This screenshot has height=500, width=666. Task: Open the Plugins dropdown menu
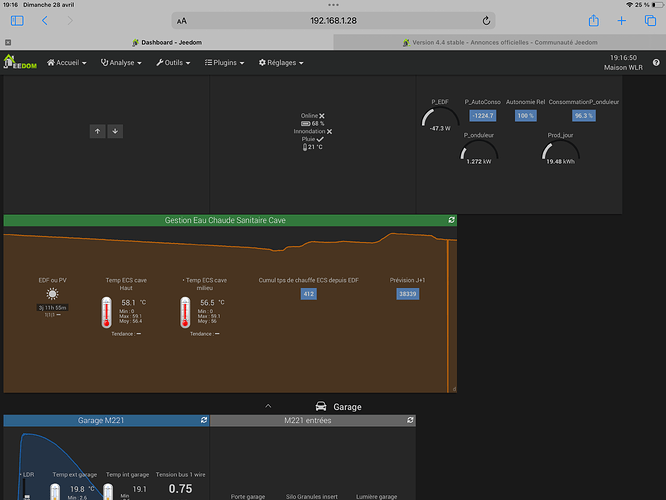click(x=225, y=62)
